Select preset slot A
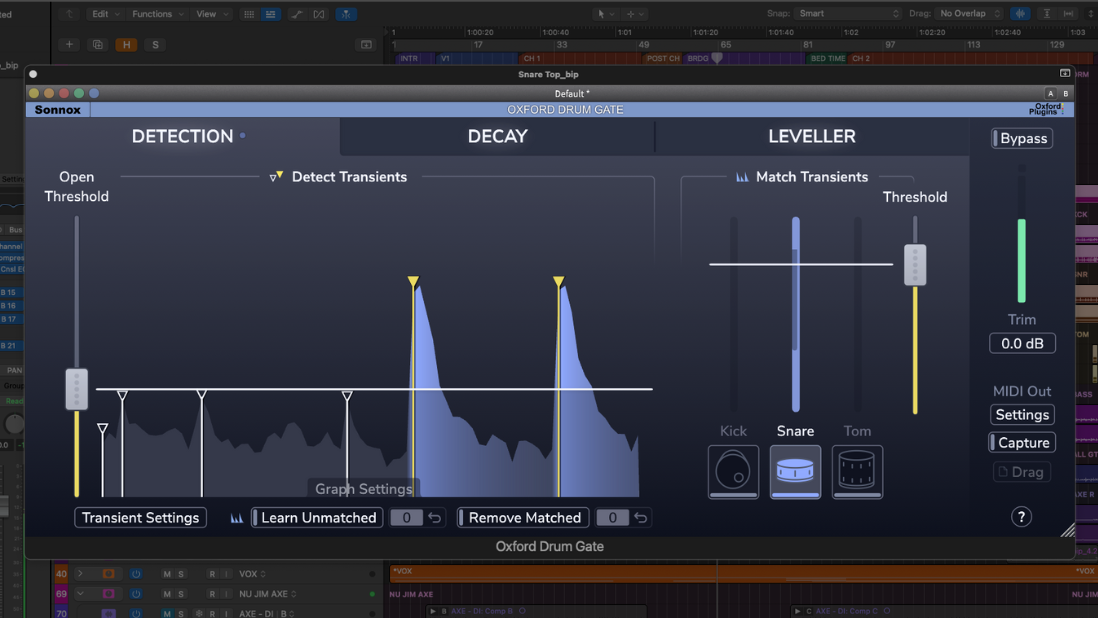1098x618 pixels. tap(1050, 93)
